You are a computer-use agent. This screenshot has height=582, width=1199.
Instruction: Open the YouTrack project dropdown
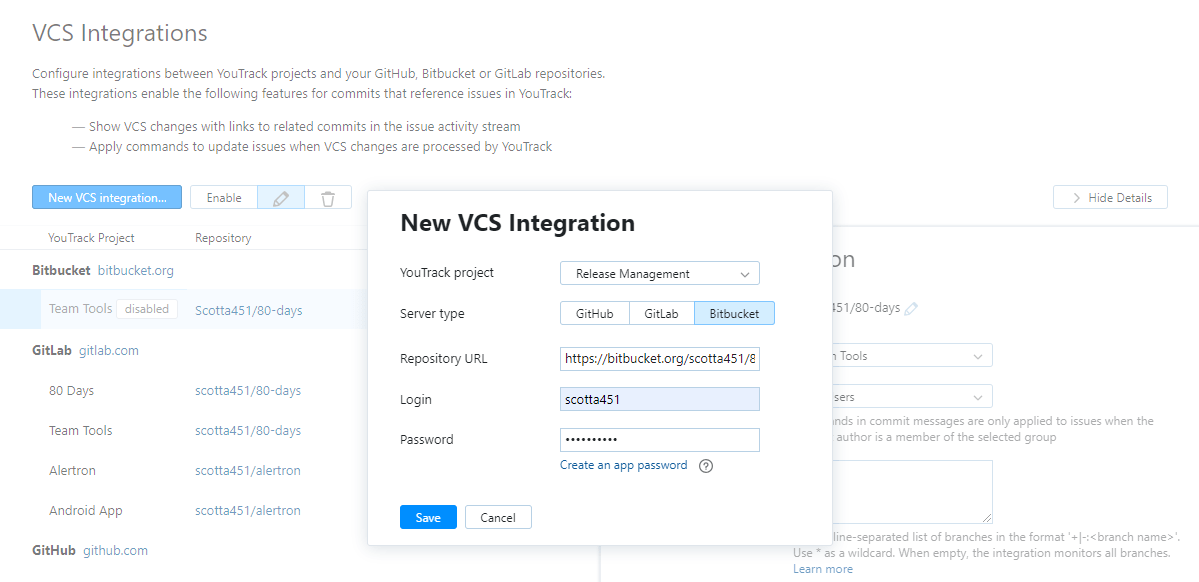coord(659,272)
